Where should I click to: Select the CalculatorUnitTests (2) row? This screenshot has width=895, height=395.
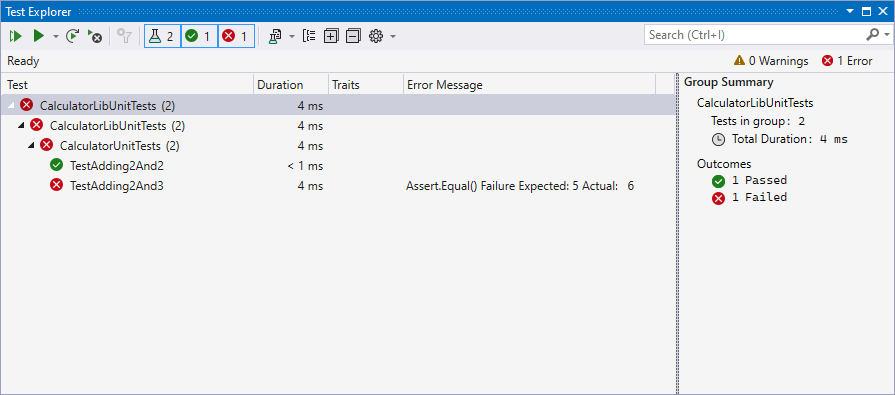337,146
